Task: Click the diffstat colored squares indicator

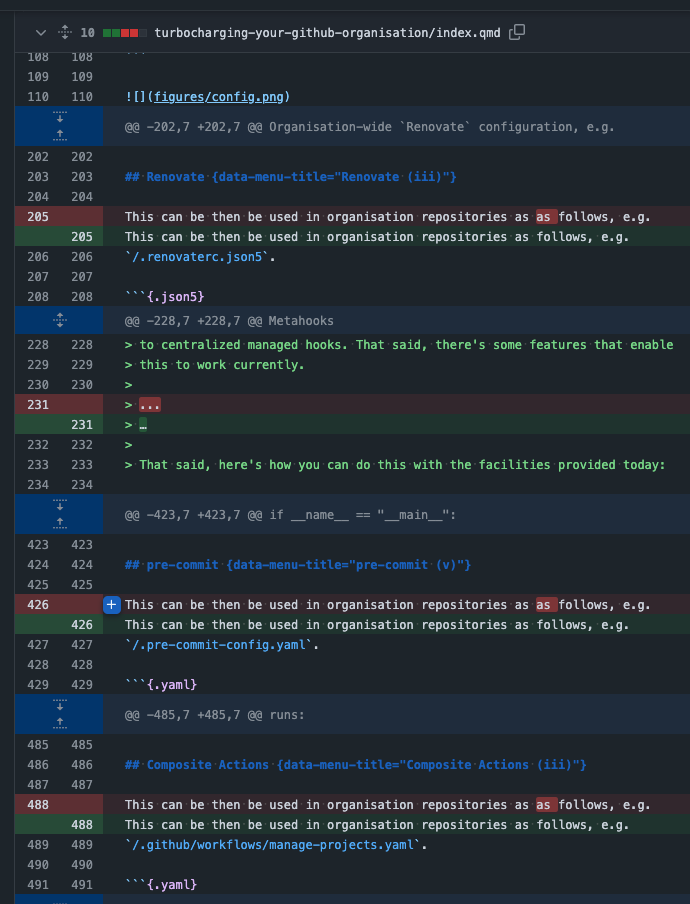Action: pos(124,33)
